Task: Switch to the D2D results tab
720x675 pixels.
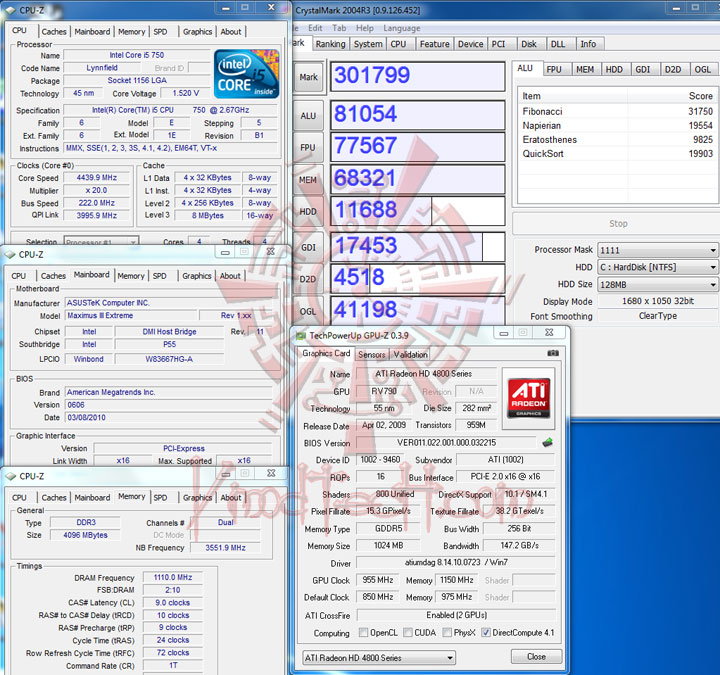Action: 673,69
